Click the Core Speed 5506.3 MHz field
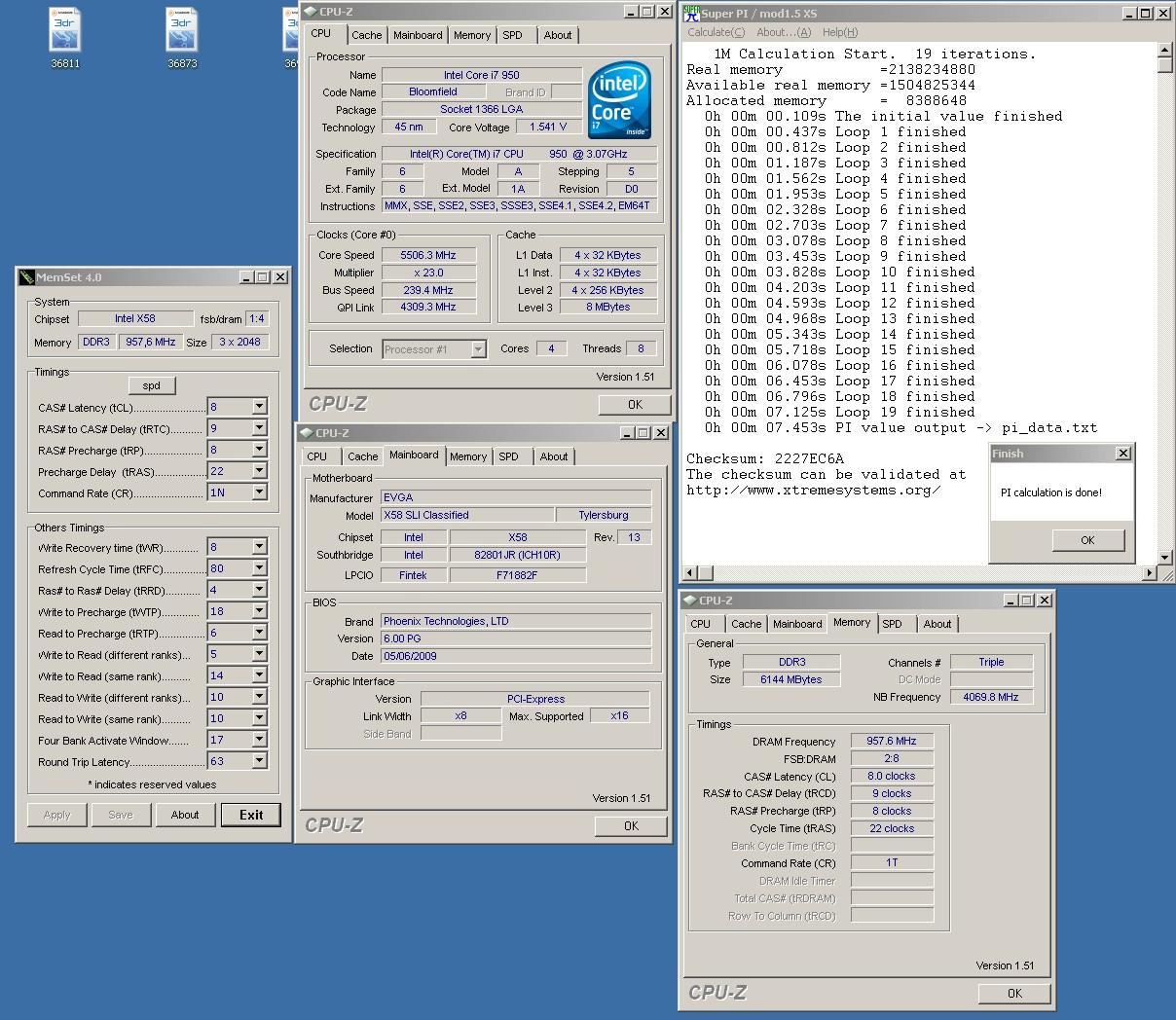Screen dimensions: 1176x1020 coord(428,255)
